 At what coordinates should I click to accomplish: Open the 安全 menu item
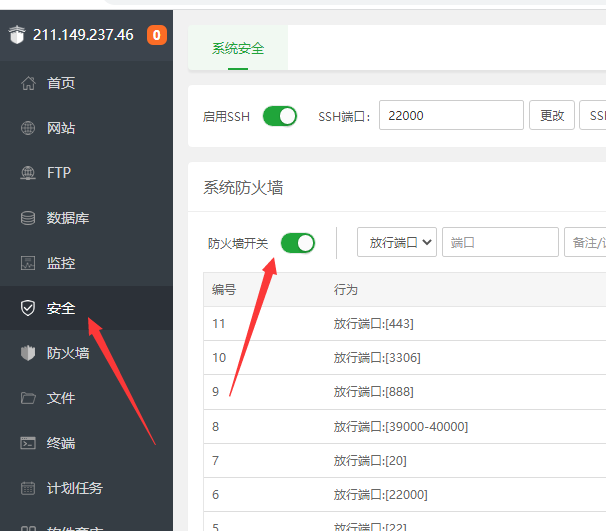click(61, 308)
